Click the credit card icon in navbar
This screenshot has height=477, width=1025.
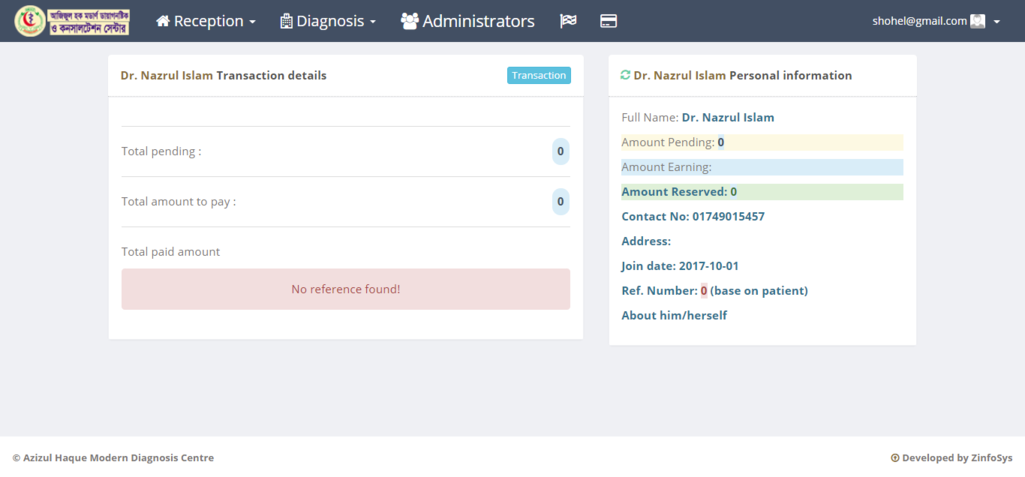(x=608, y=21)
